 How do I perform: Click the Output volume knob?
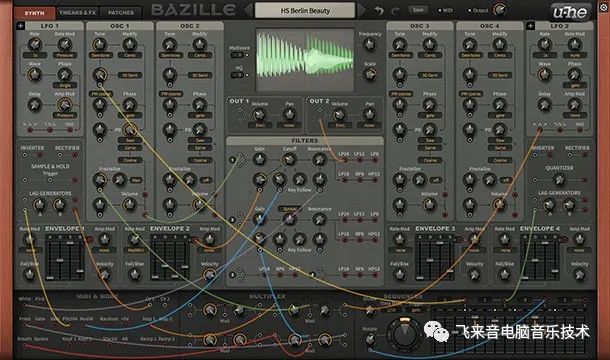point(499,10)
